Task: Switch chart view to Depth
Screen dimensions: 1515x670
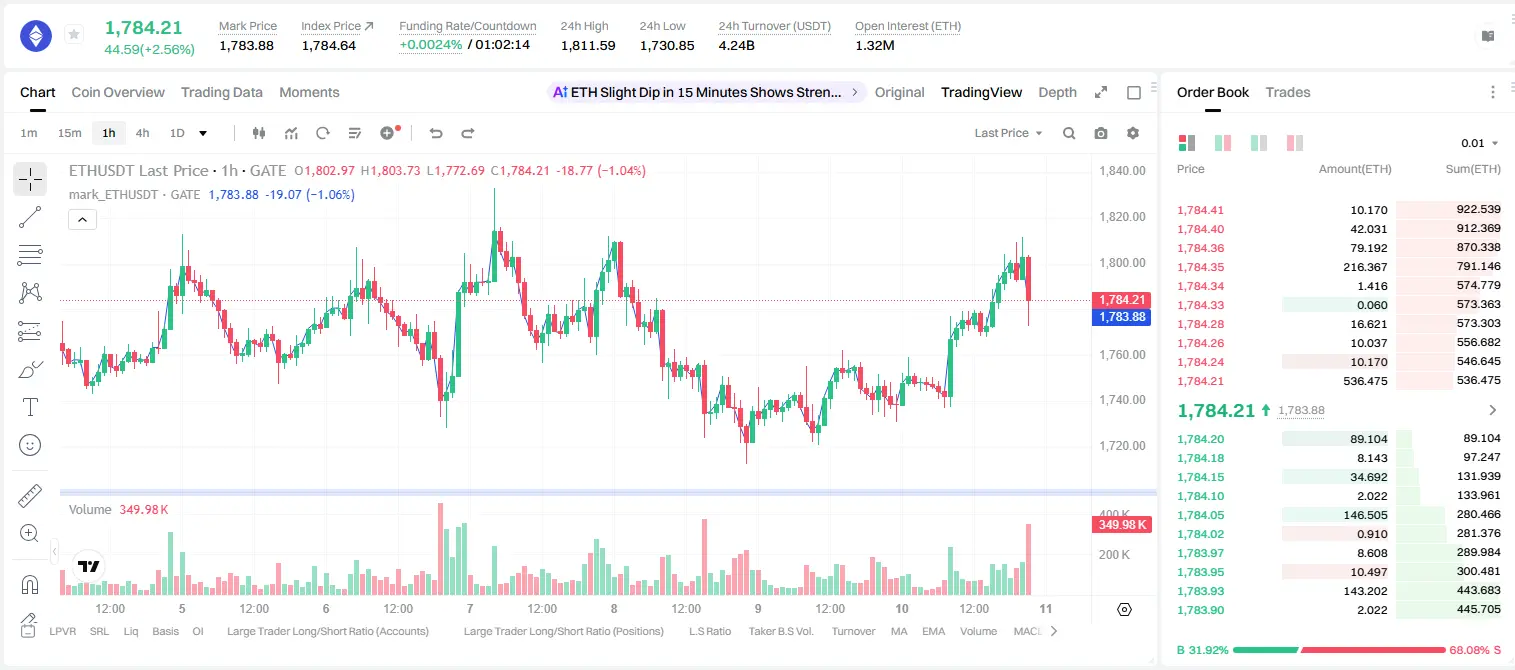Action: (x=1057, y=92)
